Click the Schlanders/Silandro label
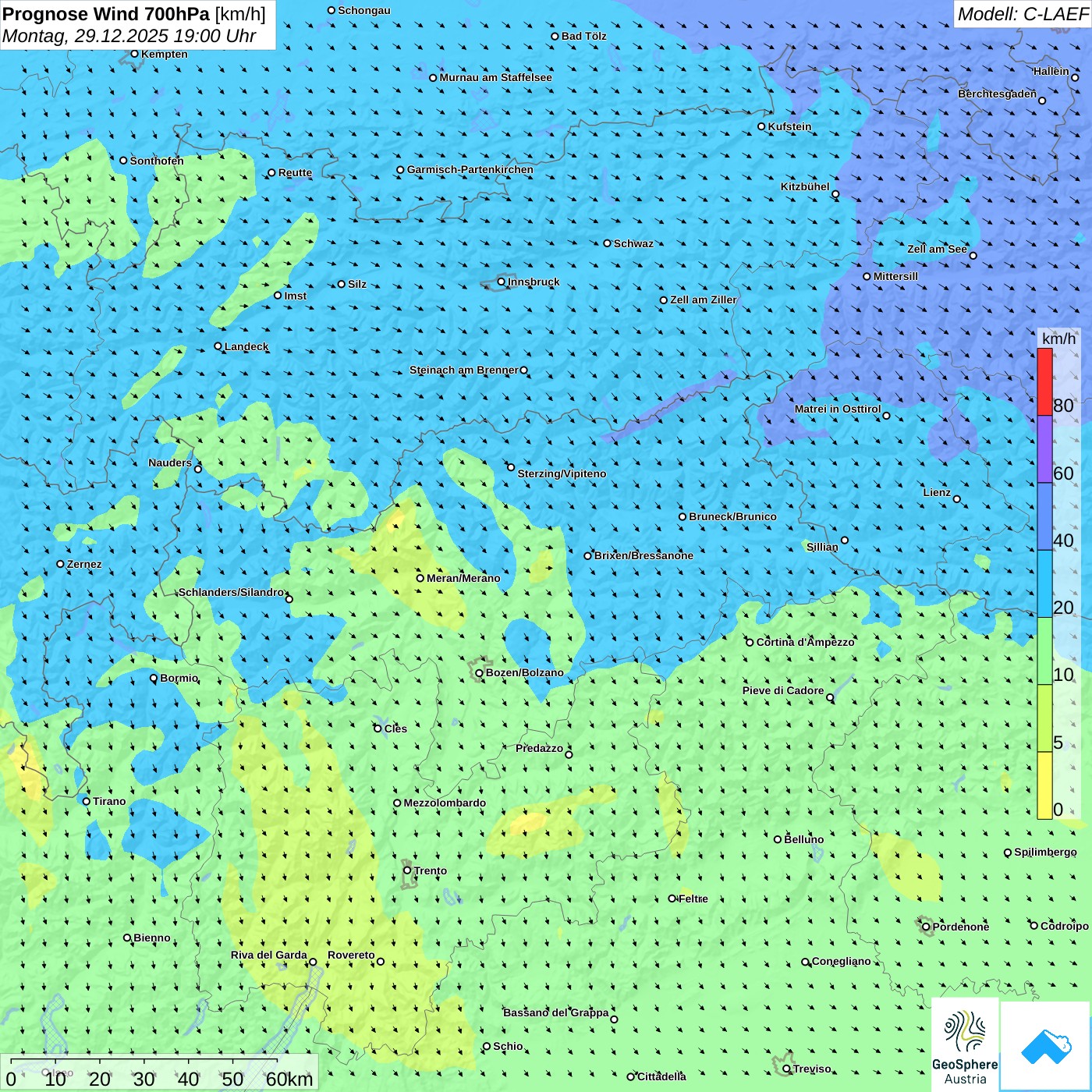 232,592
